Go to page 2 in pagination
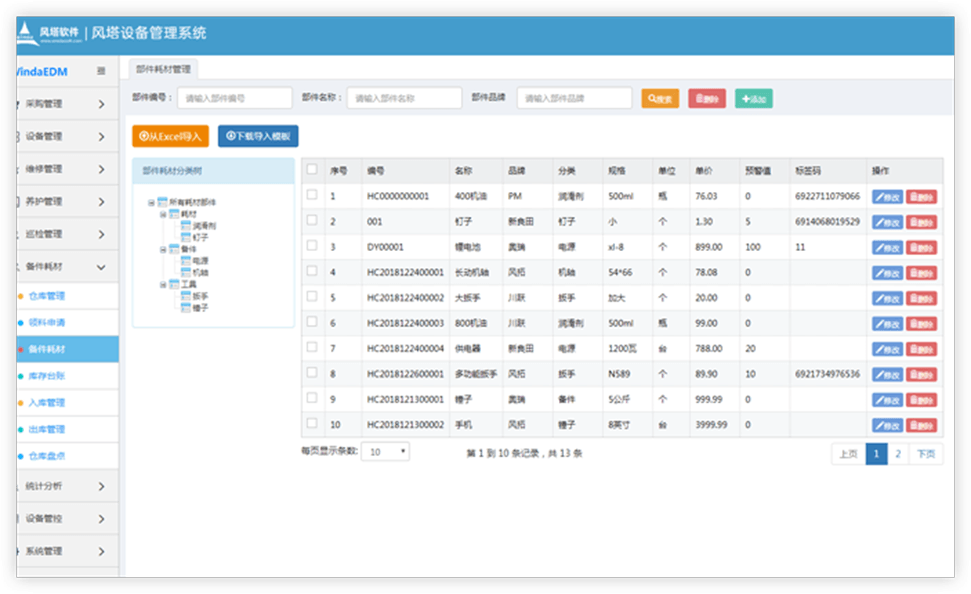Image resolution: width=971 pixels, height=594 pixels. pos(898,454)
